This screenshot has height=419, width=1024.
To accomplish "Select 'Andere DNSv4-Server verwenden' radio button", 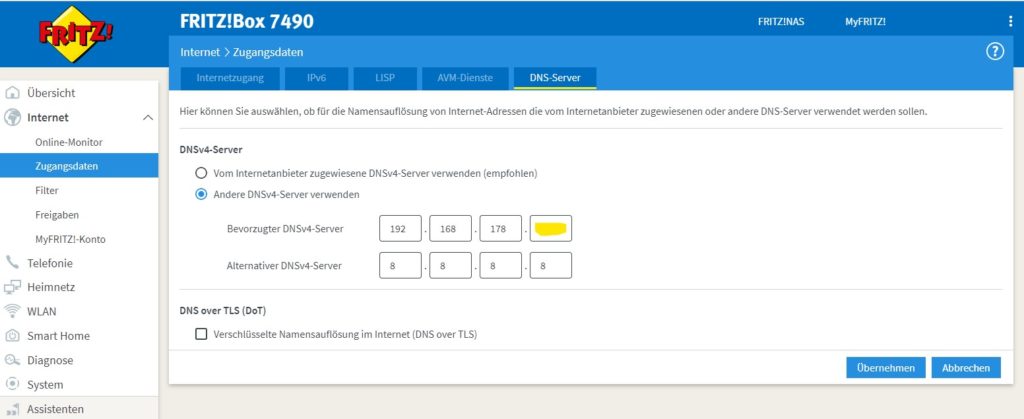I will point(201,194).
